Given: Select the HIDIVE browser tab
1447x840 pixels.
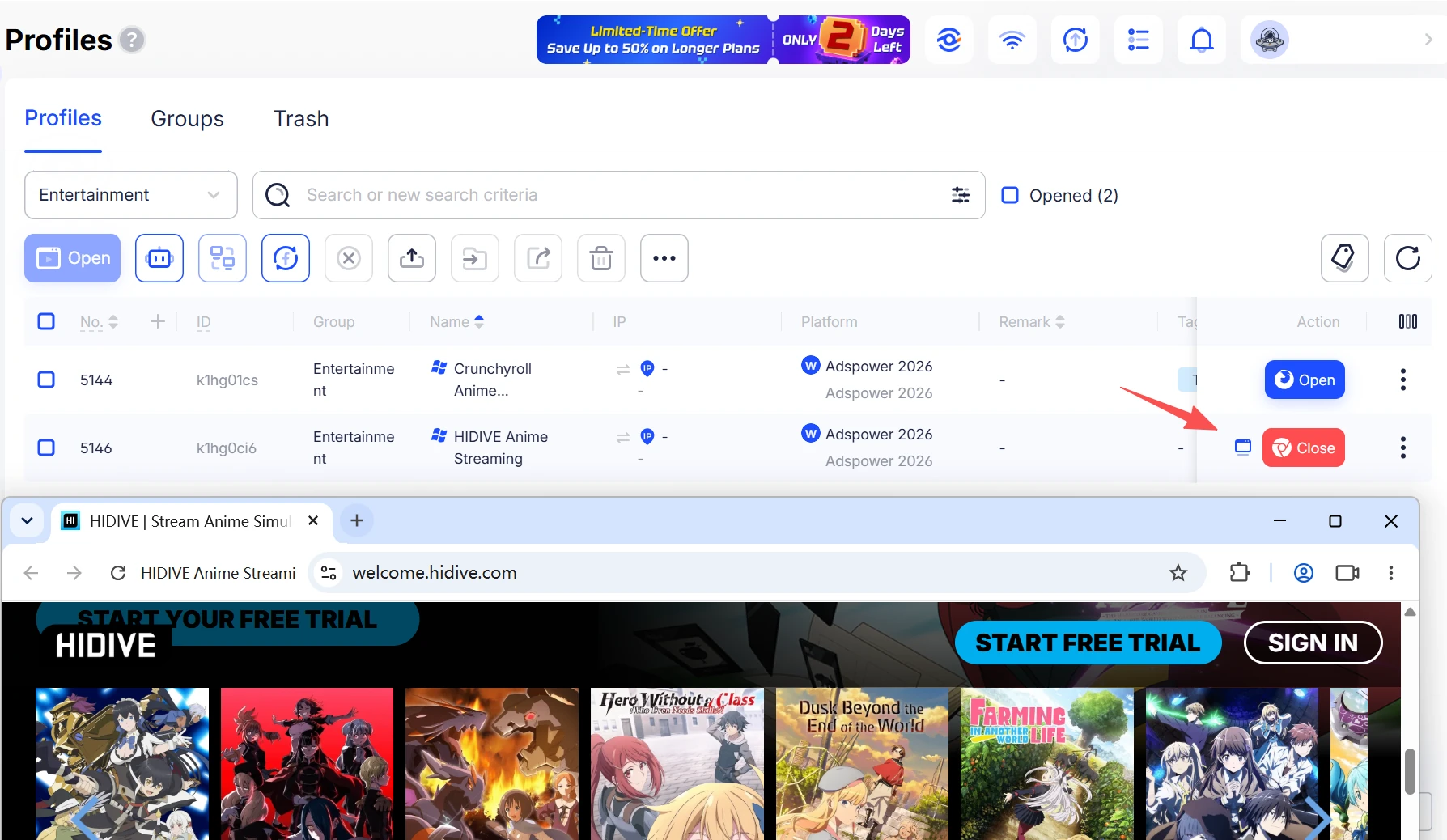Looking at the screenshot, I should click(x=192, y=521).
